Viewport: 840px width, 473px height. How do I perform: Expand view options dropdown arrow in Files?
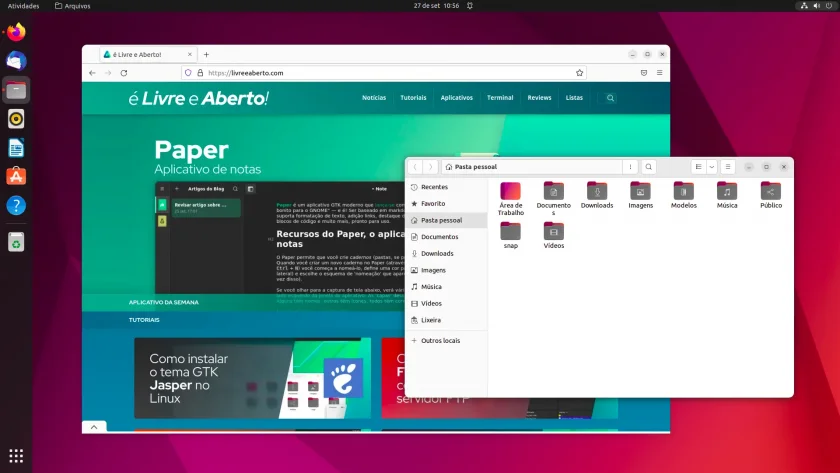[x=711, y=167]
